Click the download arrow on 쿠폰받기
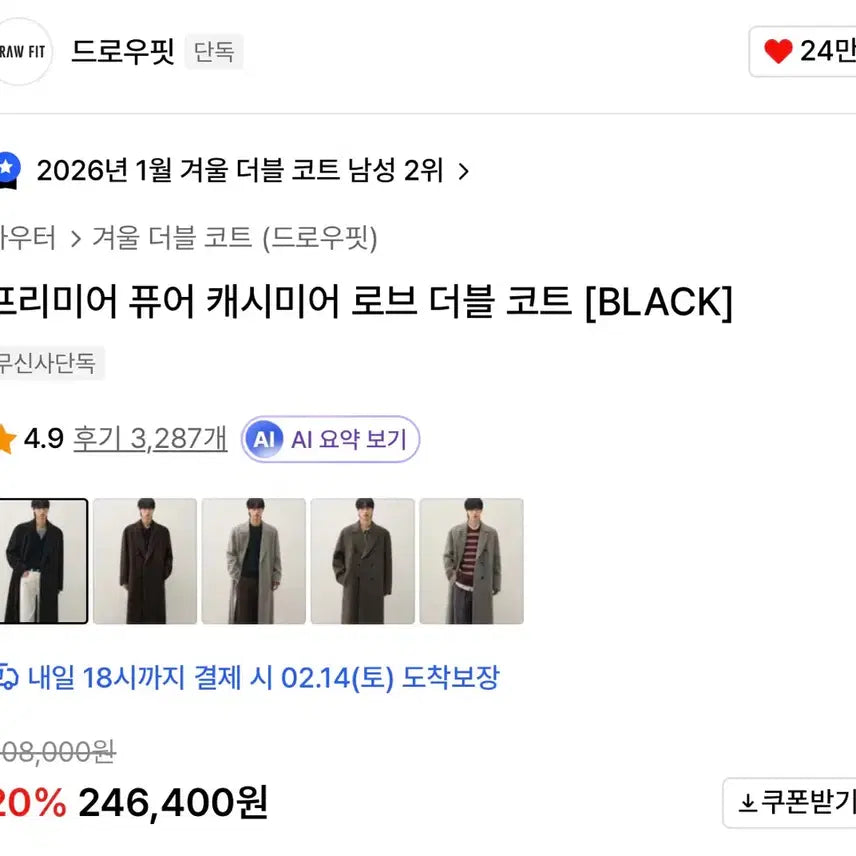856x856 pixels. tap(747, 802)
